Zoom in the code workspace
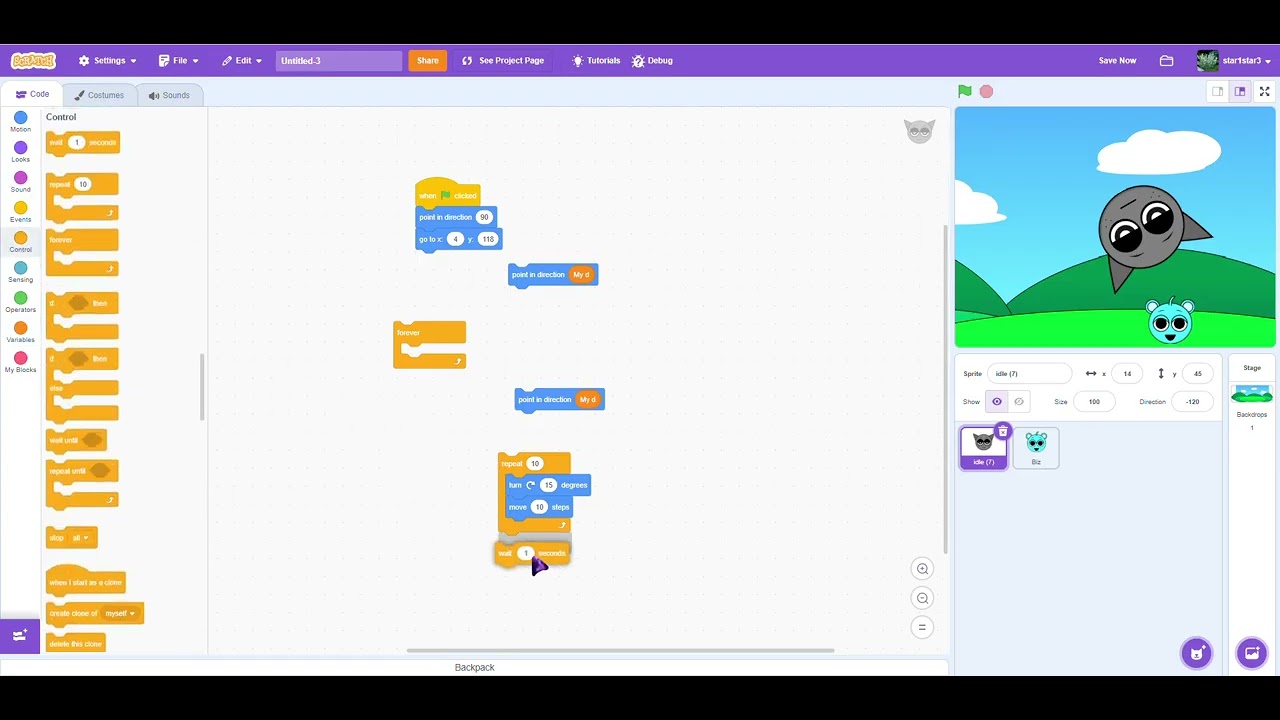 (923, 569)
